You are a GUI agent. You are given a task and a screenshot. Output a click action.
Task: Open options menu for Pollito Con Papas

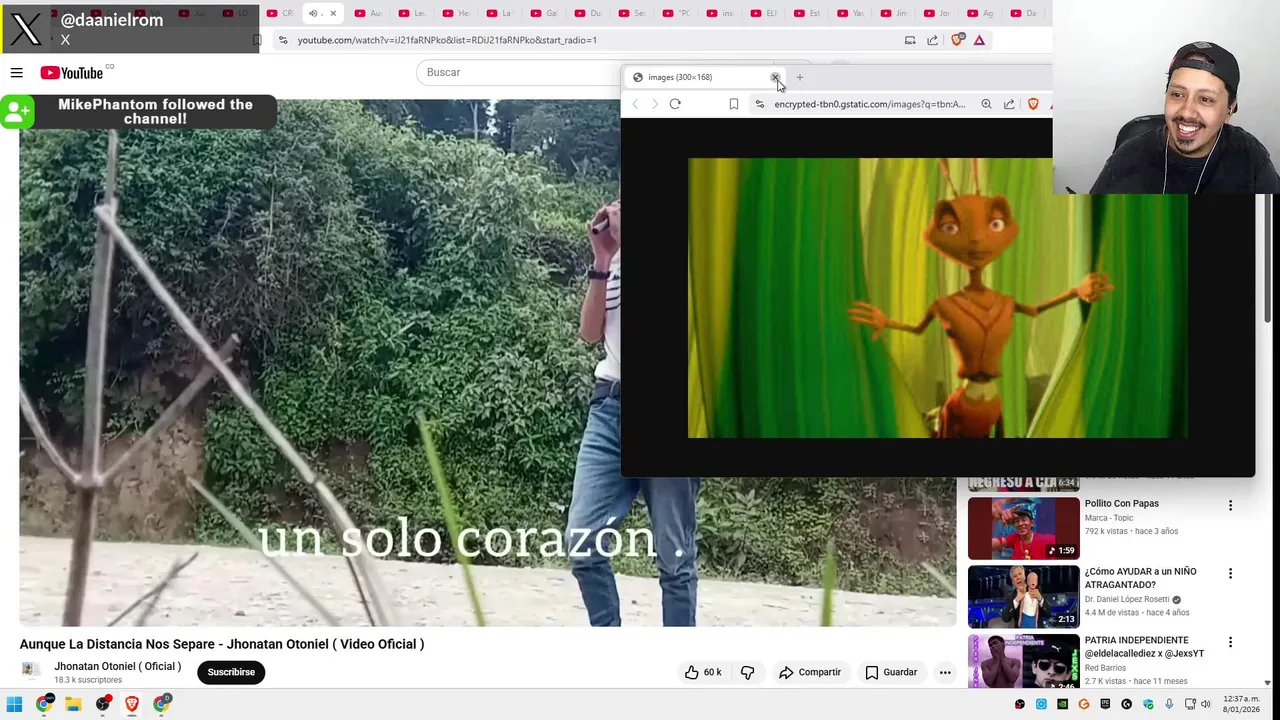pyautogui.click(x=1230, y=506)
